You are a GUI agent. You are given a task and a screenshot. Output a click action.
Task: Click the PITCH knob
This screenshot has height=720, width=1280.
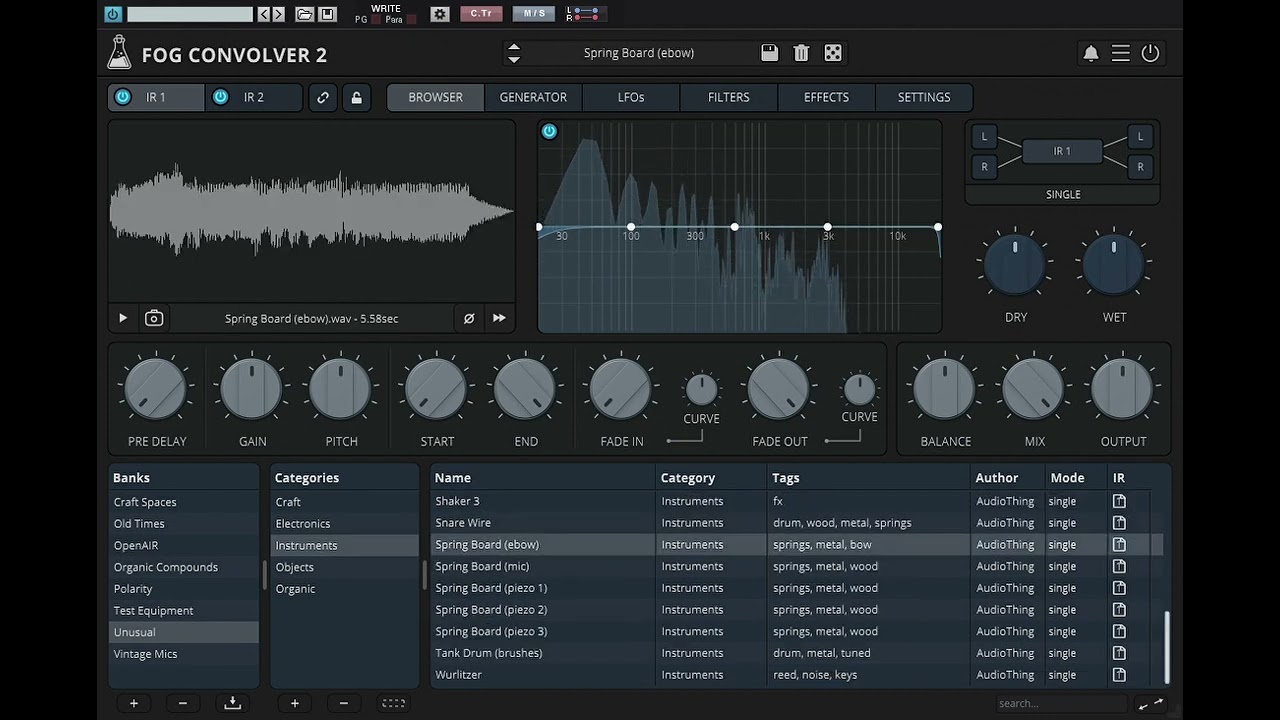tap(341, 389)
